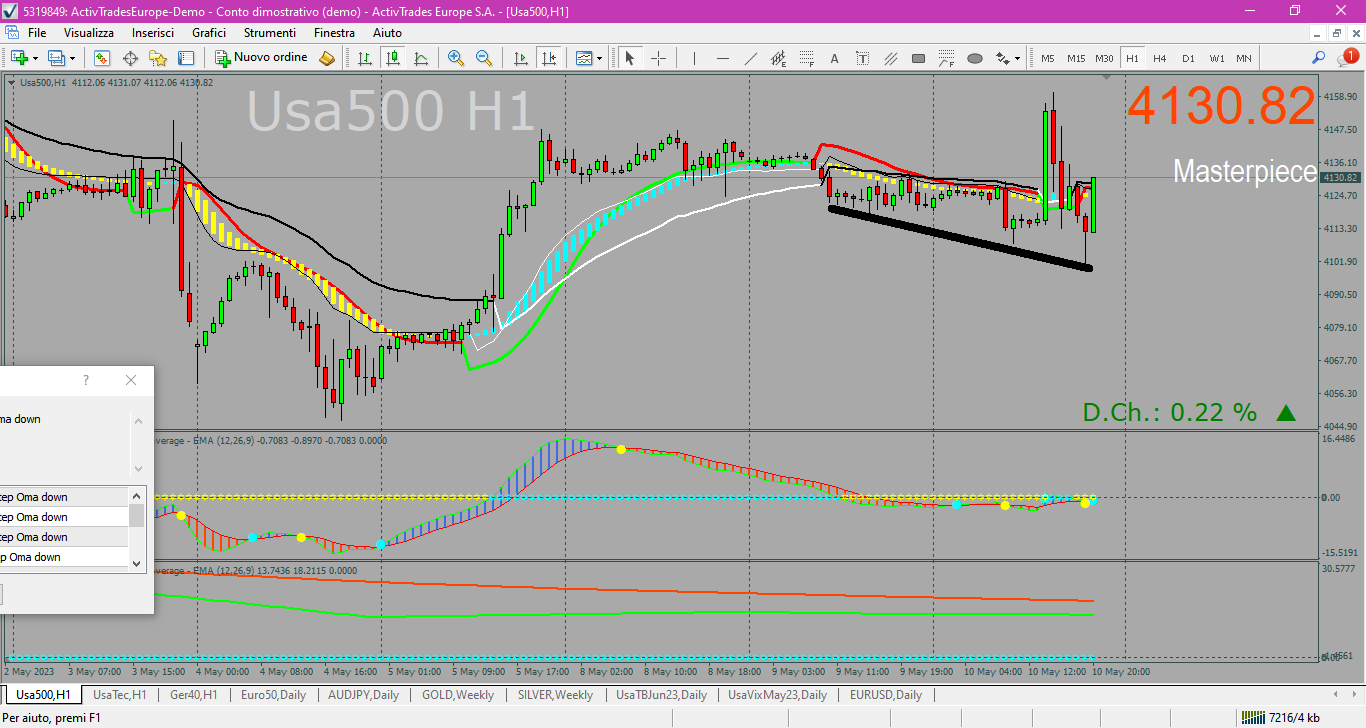Viewport: 1366px width, 728px height.
Task: Click the dialog help question mark
Action: 86,380
